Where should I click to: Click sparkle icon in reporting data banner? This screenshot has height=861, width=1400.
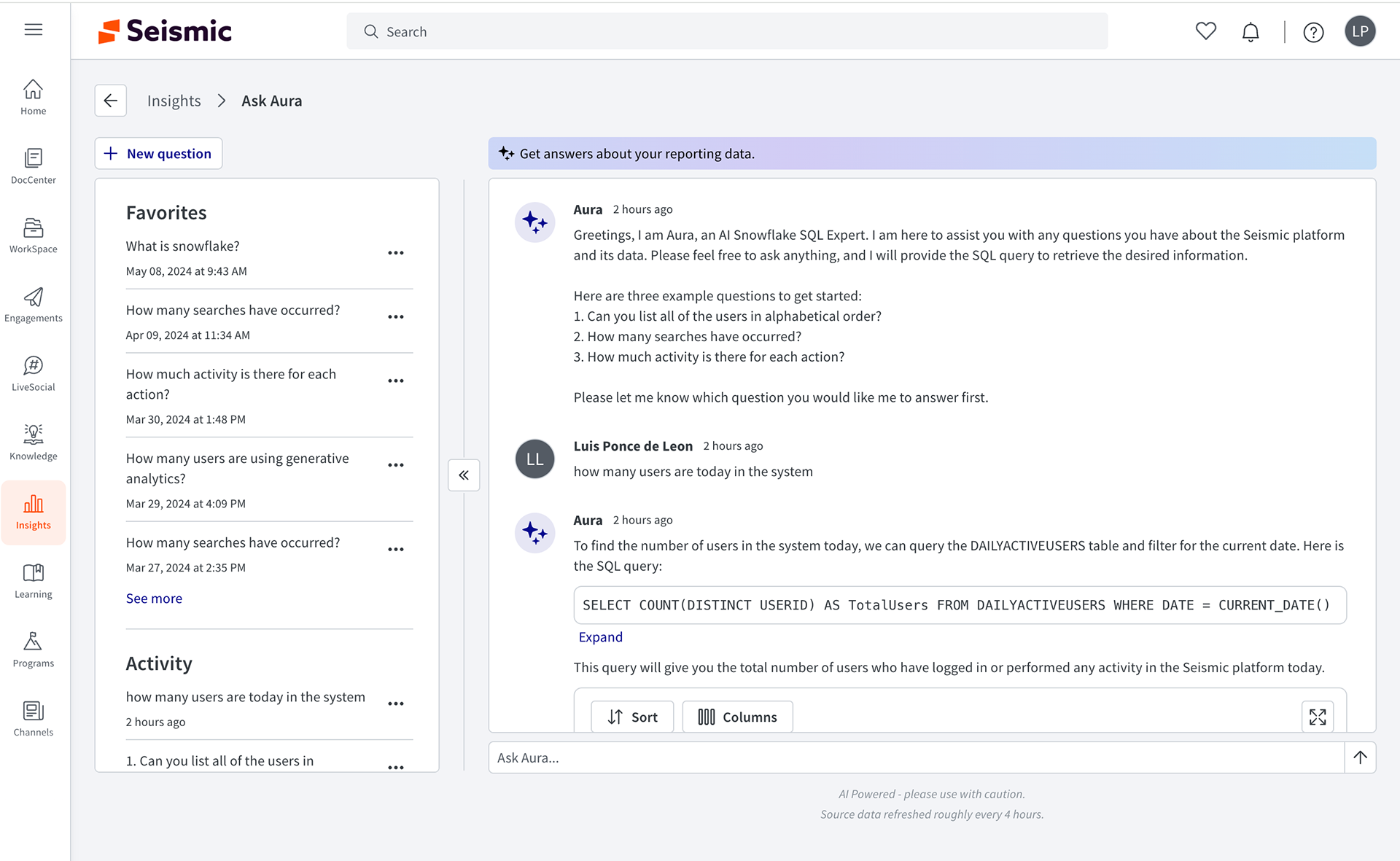(x=506, y=153)
